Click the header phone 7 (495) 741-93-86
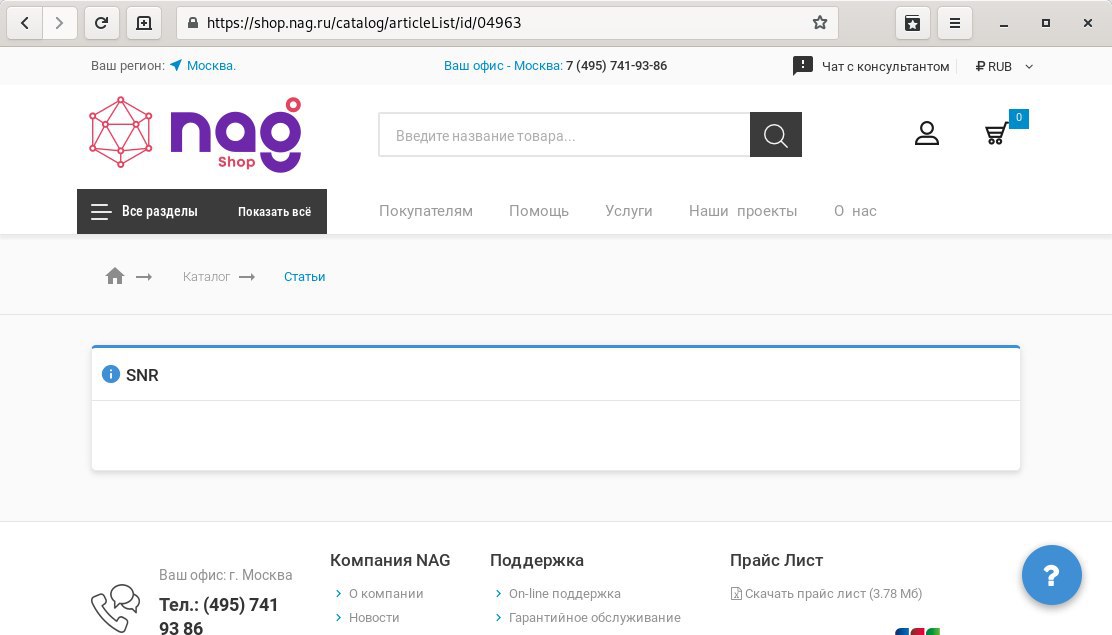1112x635 pixels. (616, 65)
